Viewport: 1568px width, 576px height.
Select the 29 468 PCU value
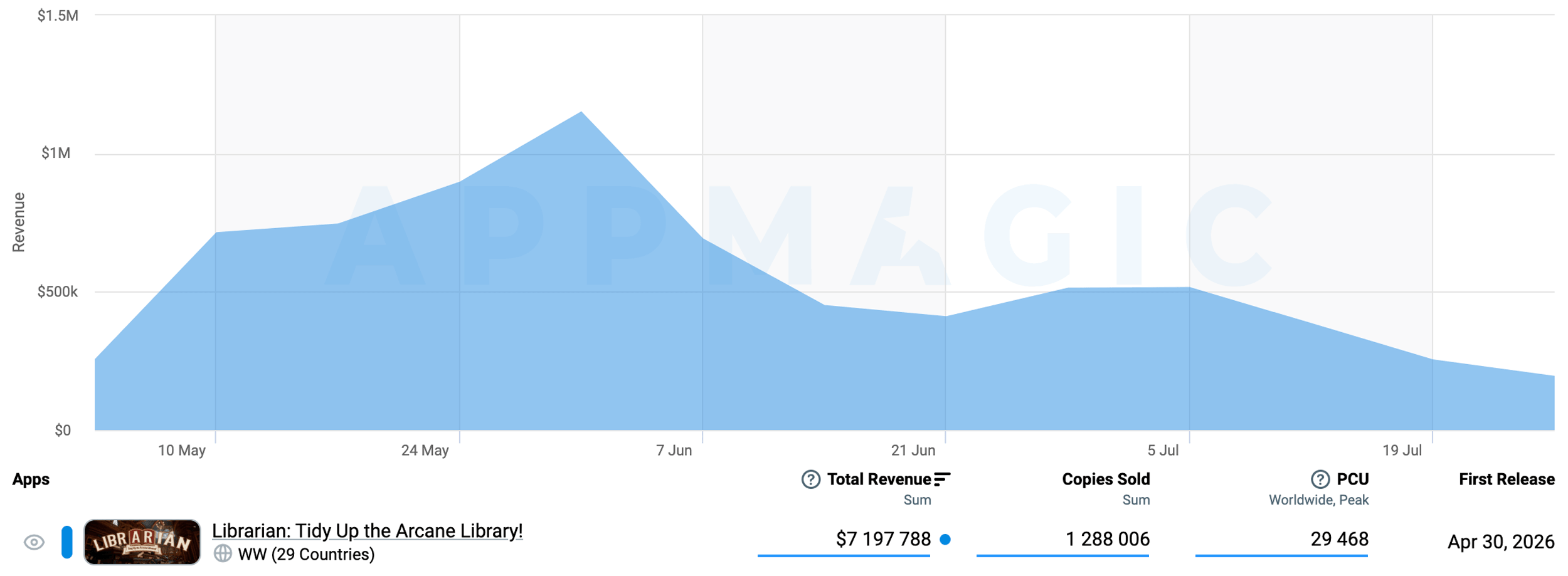(1340, 539)
